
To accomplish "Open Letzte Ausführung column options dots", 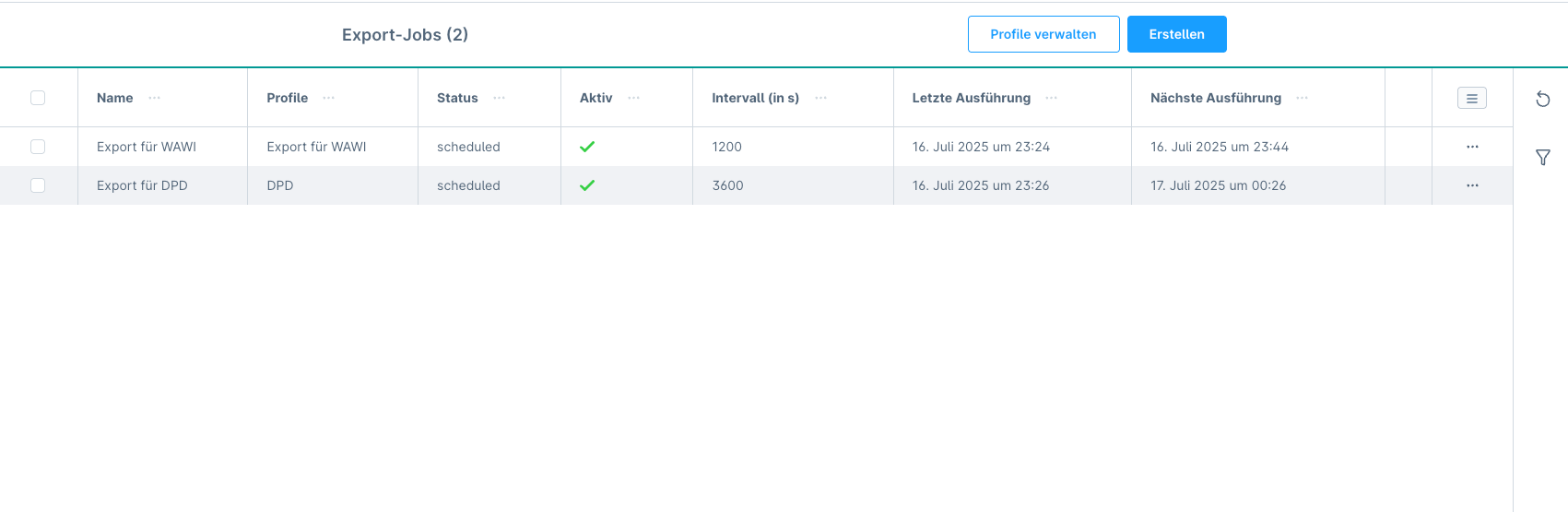I will tap(1052, 98).
